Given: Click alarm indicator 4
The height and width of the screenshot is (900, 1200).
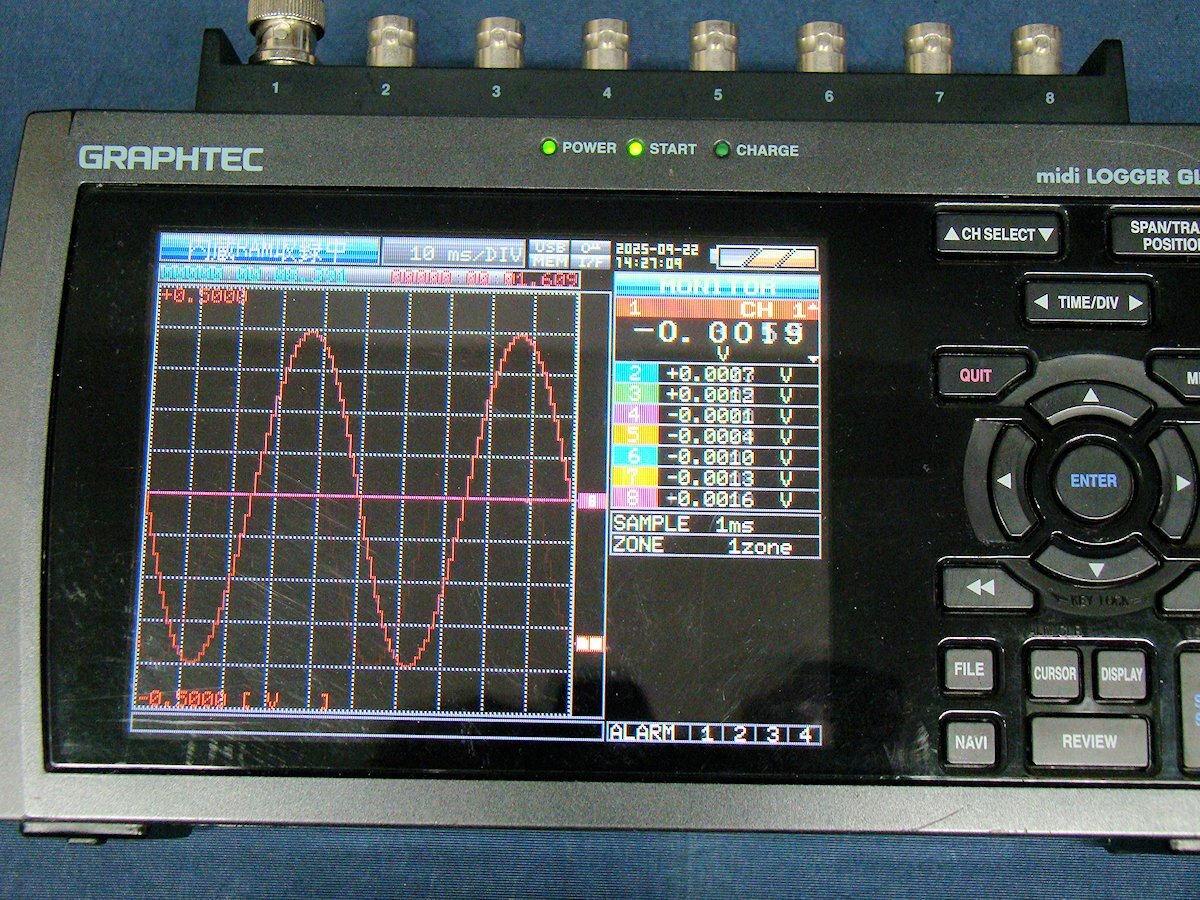Looking at the screenshot, I should point(805,734).
